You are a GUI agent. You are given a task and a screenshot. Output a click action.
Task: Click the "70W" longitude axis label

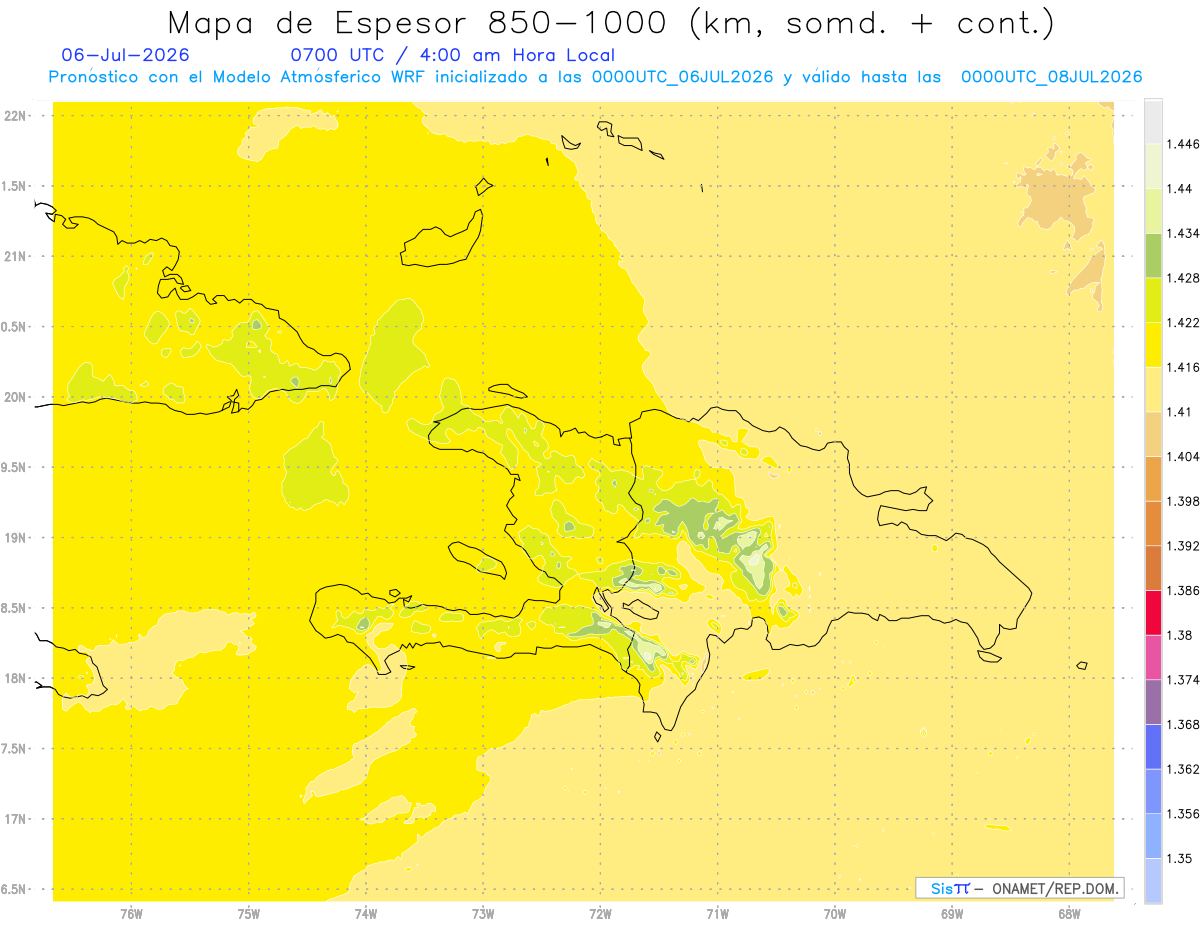(835, 914)
